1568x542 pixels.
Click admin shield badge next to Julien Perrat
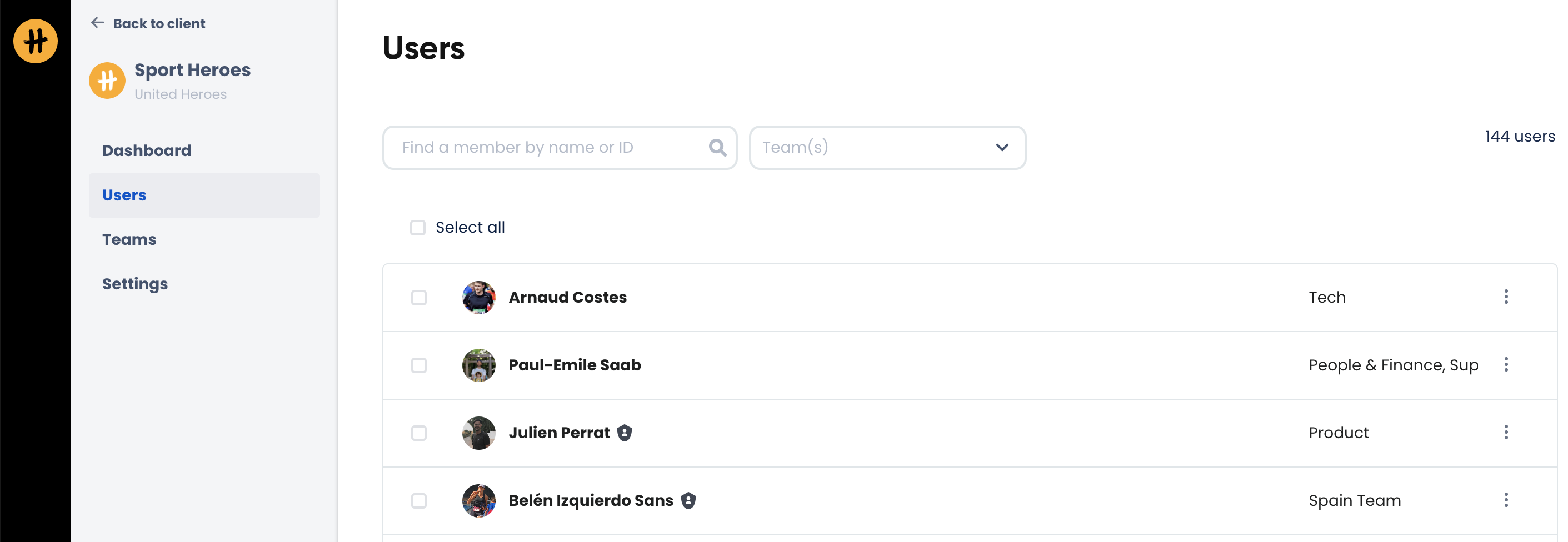(x=625, y=433)
